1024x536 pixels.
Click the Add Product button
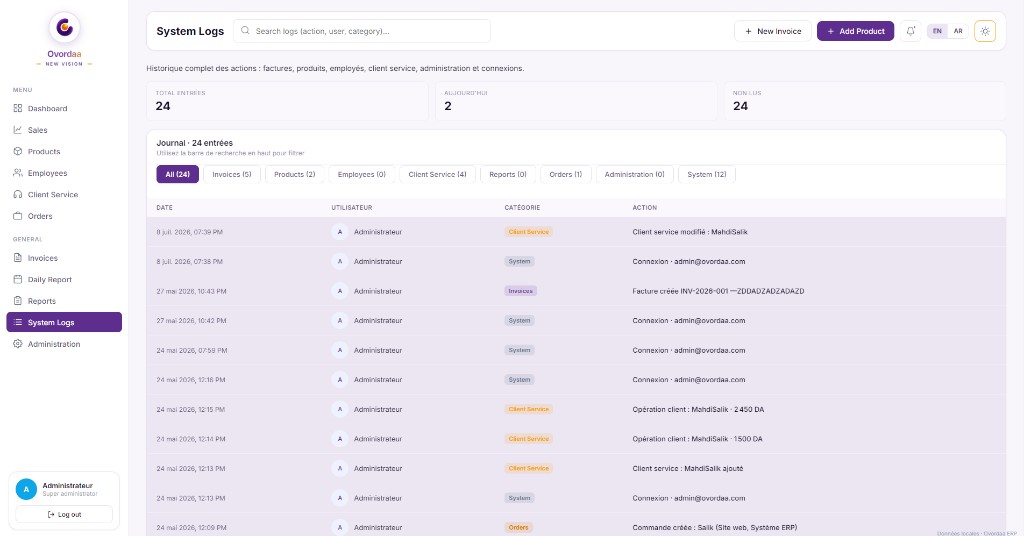tap(856, 31)
